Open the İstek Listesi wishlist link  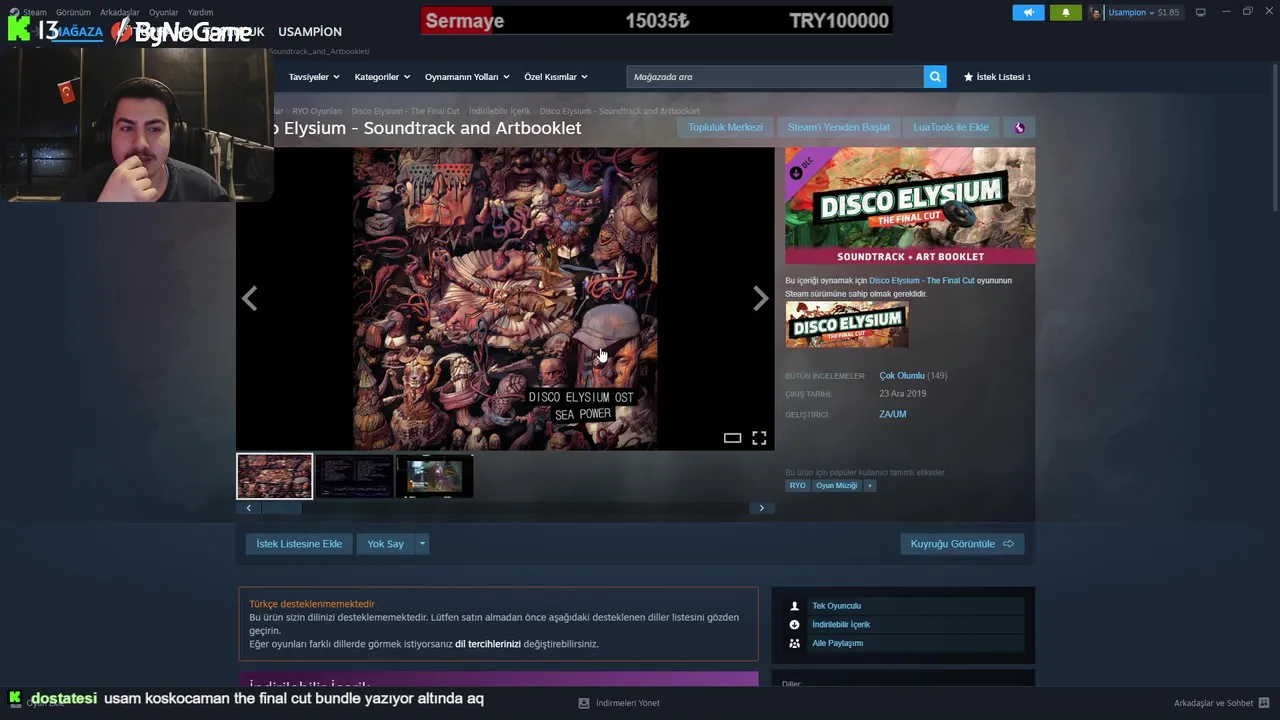coord(997,77)
